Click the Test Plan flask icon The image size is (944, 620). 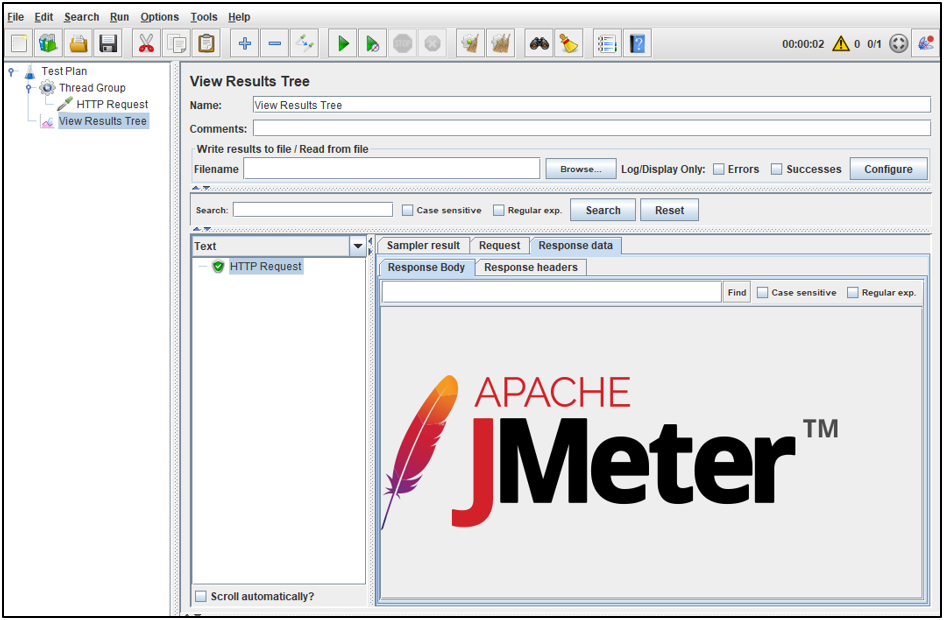pyautogui.click(x=30, y=72)
